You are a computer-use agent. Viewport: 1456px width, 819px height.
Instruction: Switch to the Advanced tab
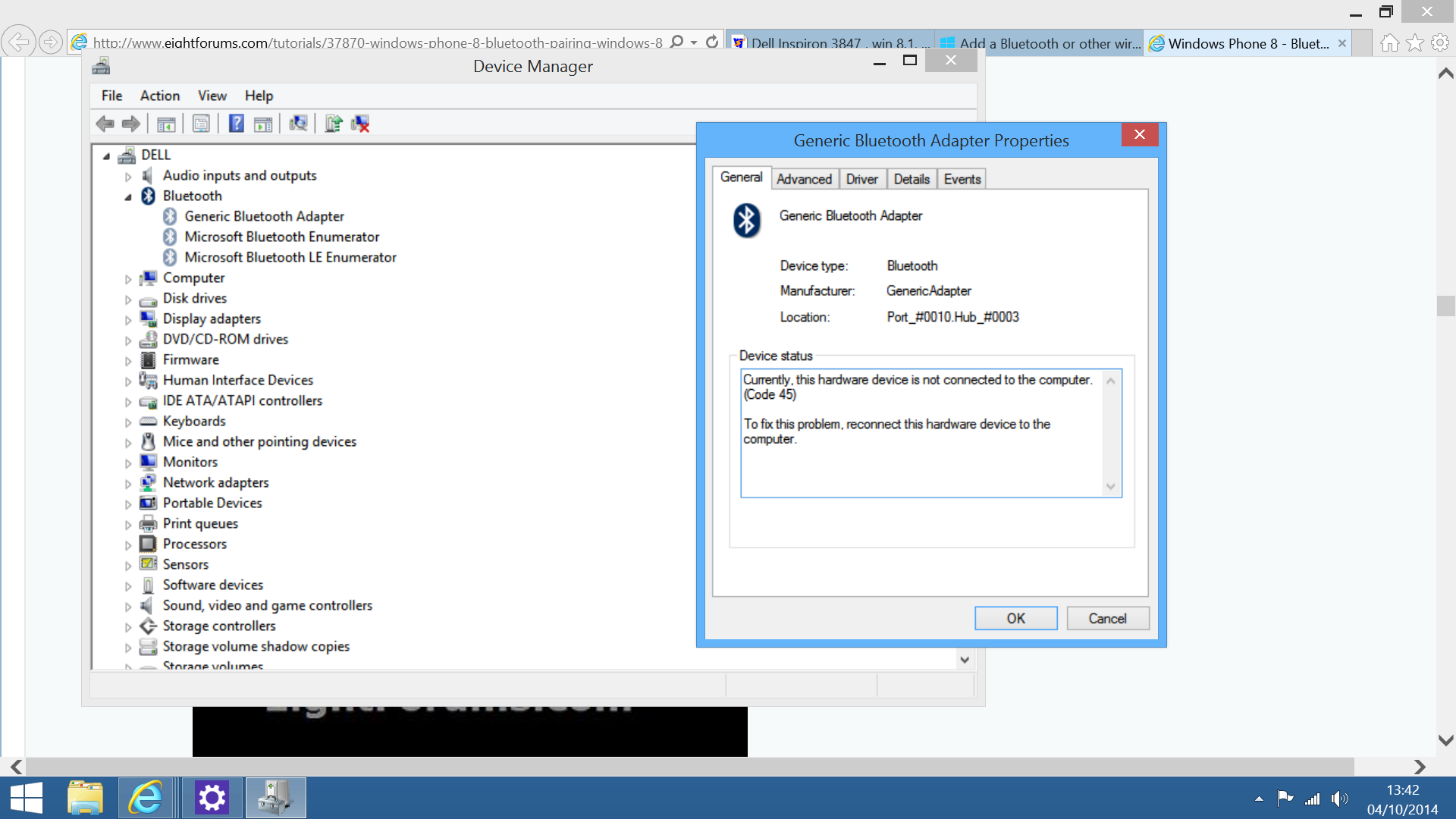pyautogui.click(x=804, y=179)
